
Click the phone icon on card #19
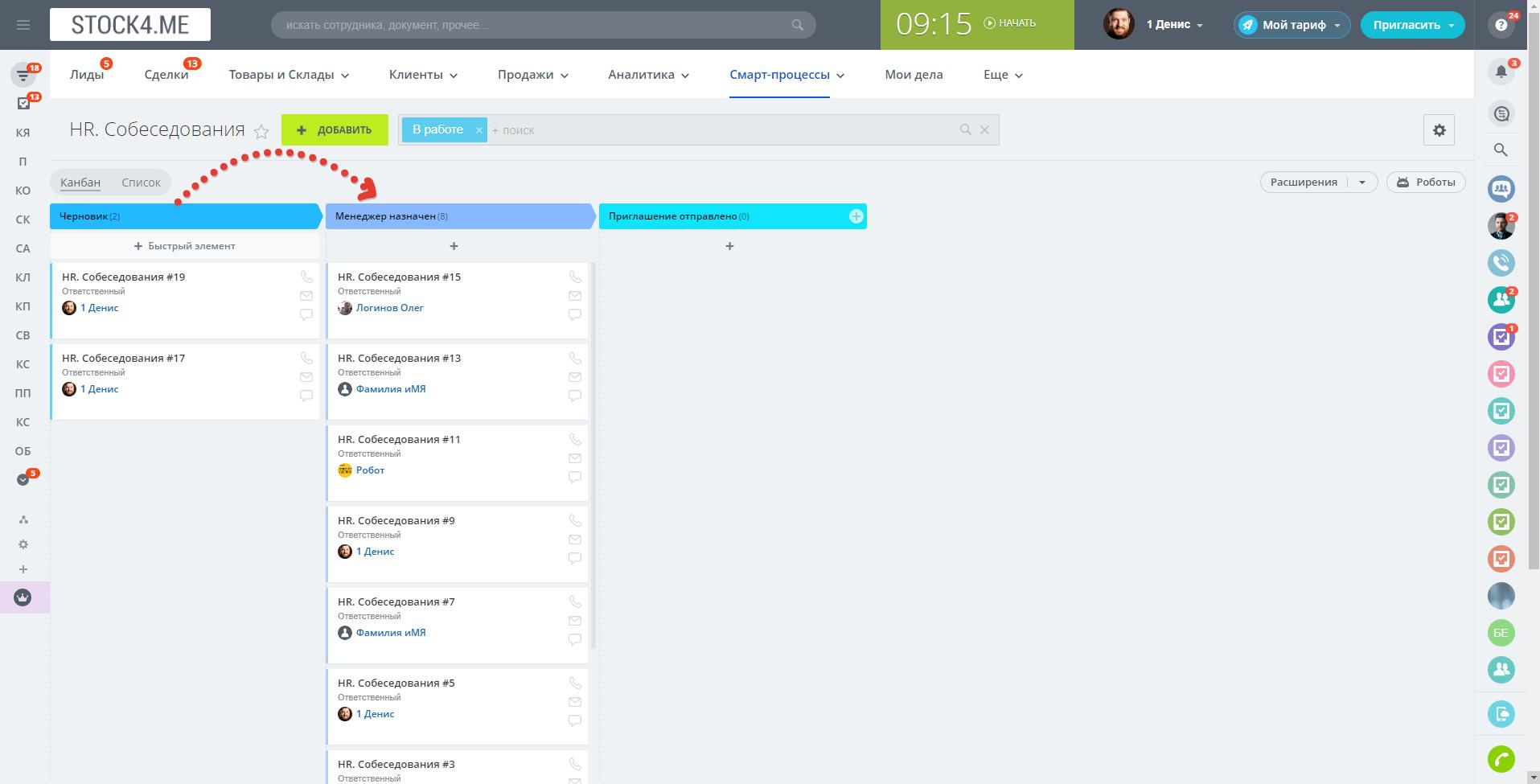[x=306, y=277]
